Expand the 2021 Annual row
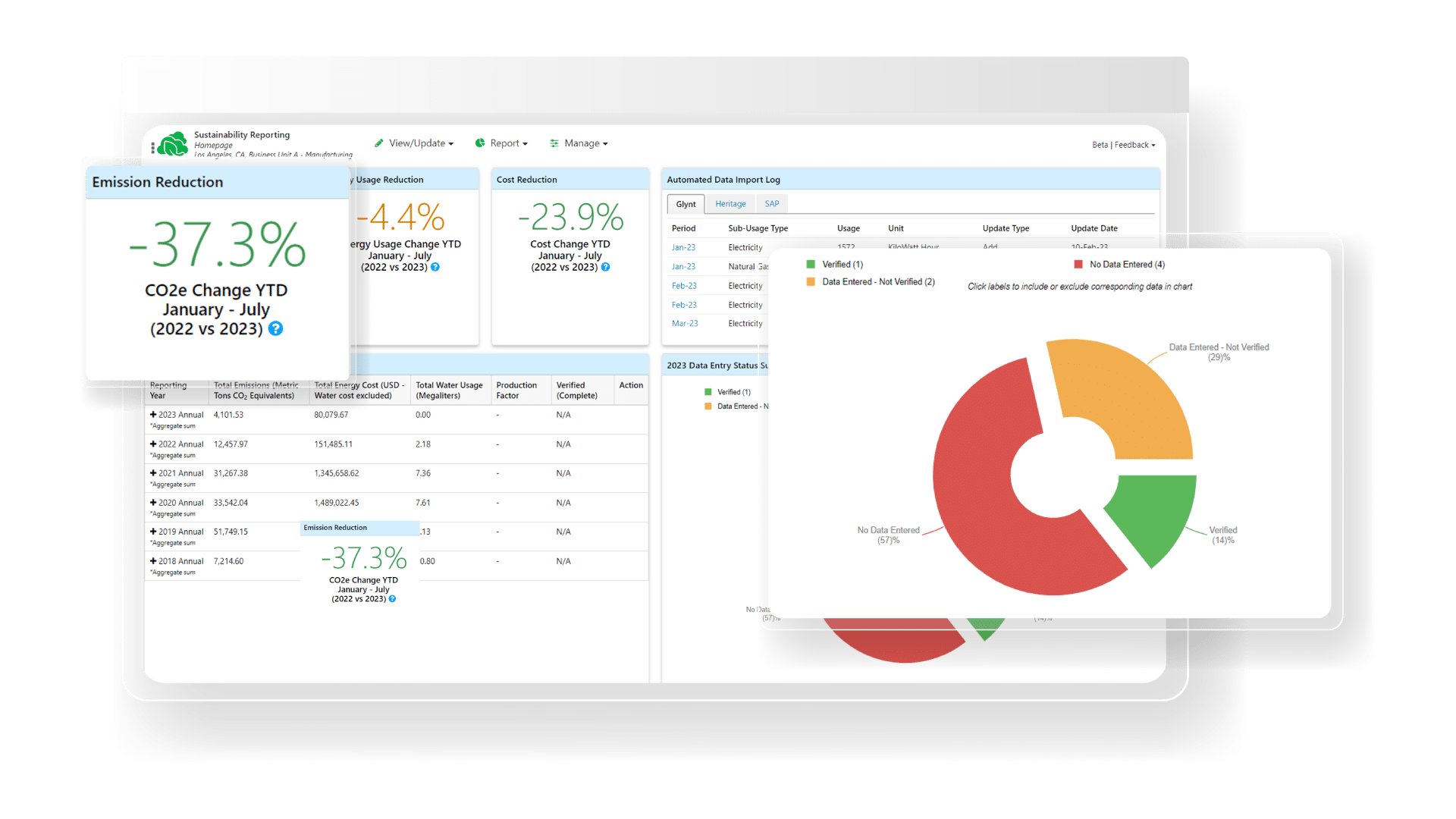Screen dimensions: 1456x819 pos(153,473)
